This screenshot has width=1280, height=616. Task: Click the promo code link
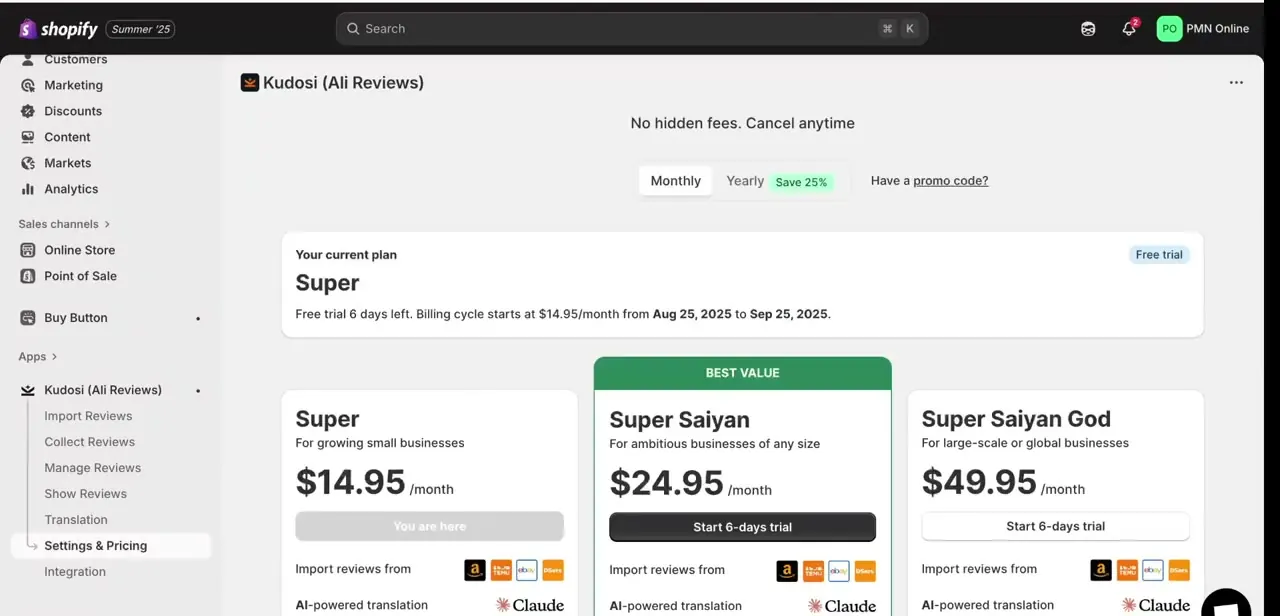point(950,181)
